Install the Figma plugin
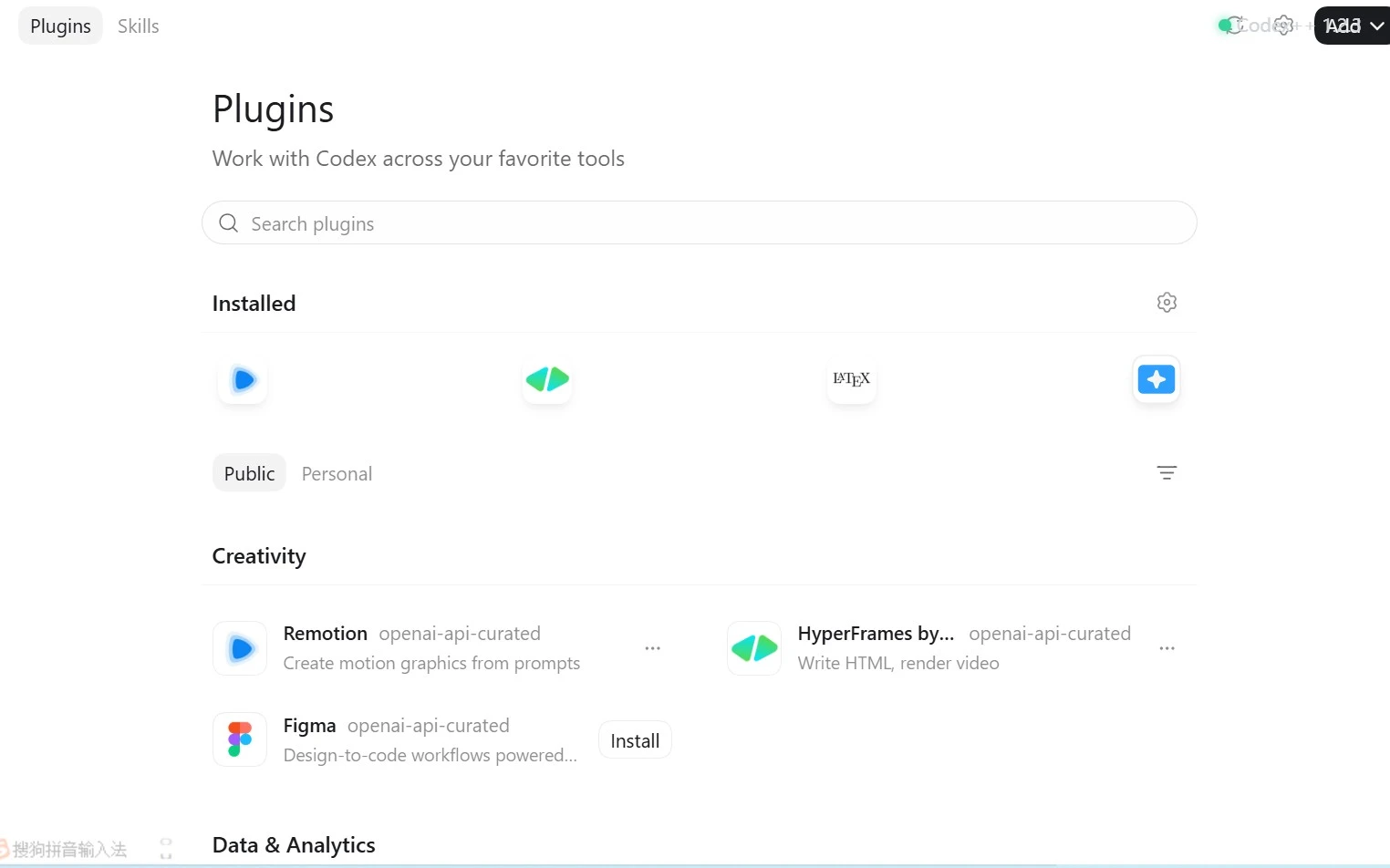 click(x=635, y=740)
